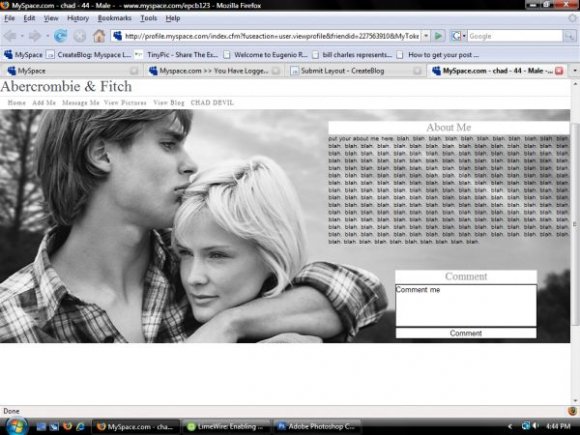
Task: Click the View Blog profile link
Action: [x=169, y=103]
